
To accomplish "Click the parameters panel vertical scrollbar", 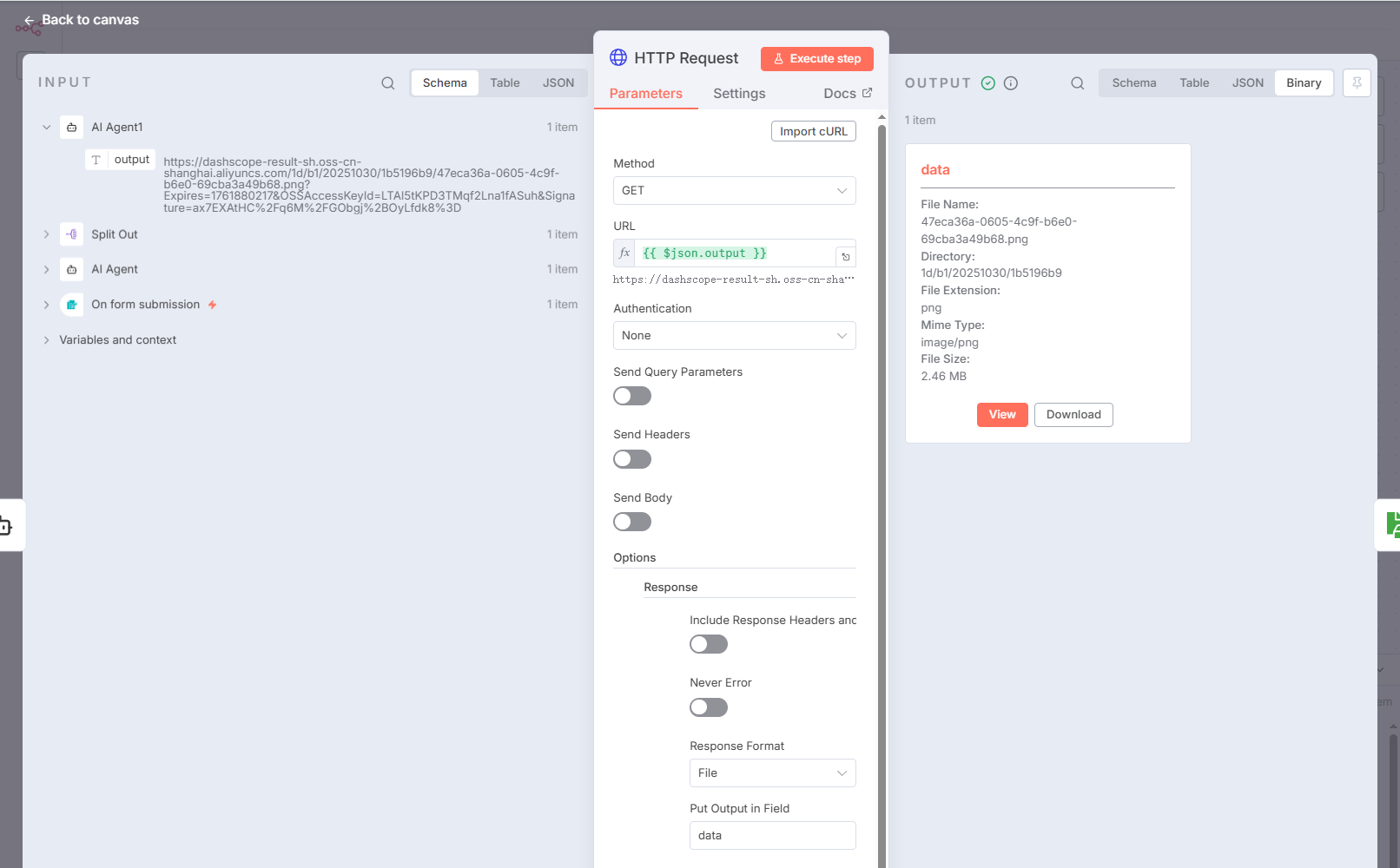I will [x=882, y=434].
